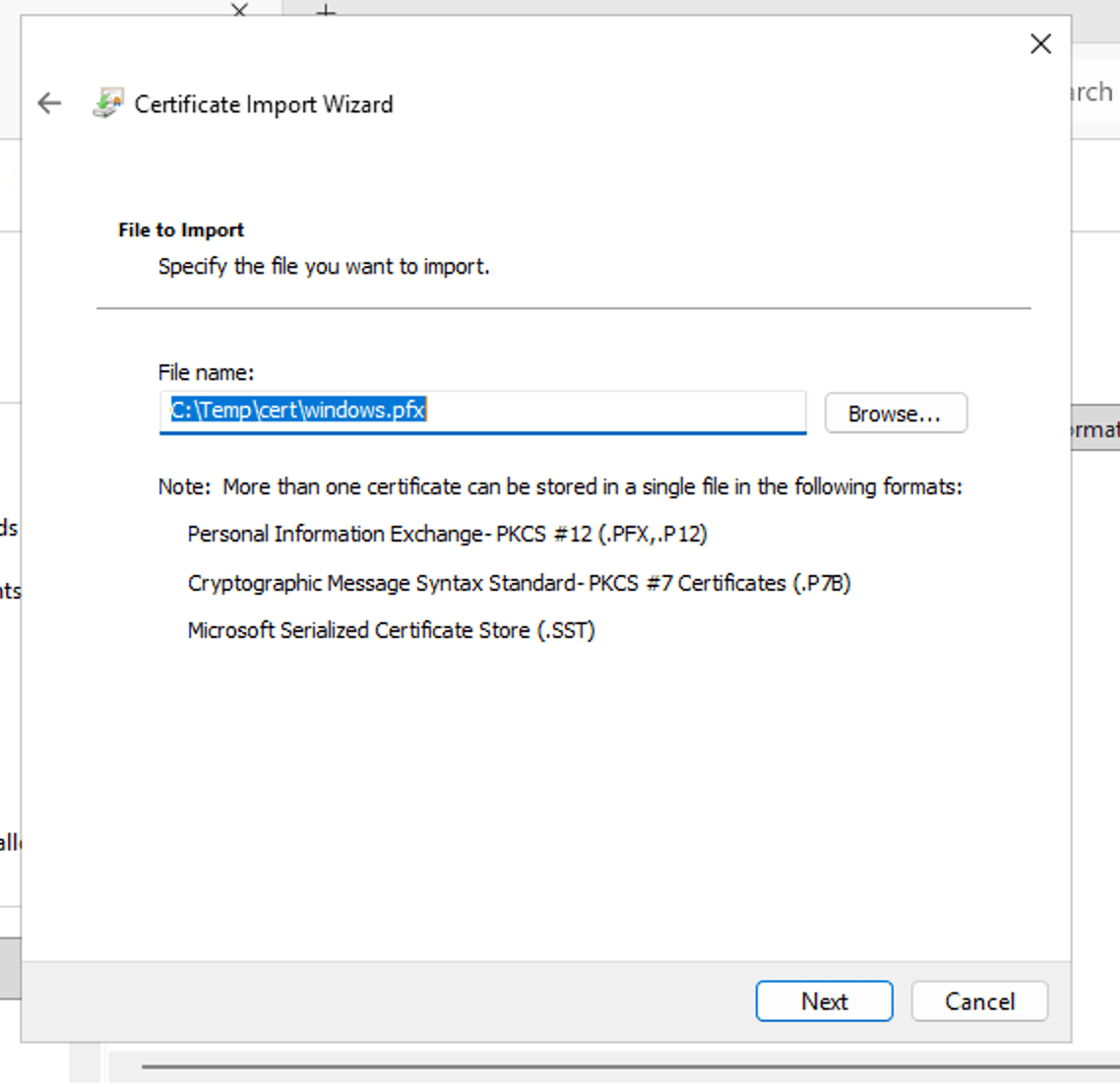Viewport: 1120px width, 1087px height.
Task: Click the PKCS #7 Certificates (.P7B) line
Action: (x=519, y=583)
